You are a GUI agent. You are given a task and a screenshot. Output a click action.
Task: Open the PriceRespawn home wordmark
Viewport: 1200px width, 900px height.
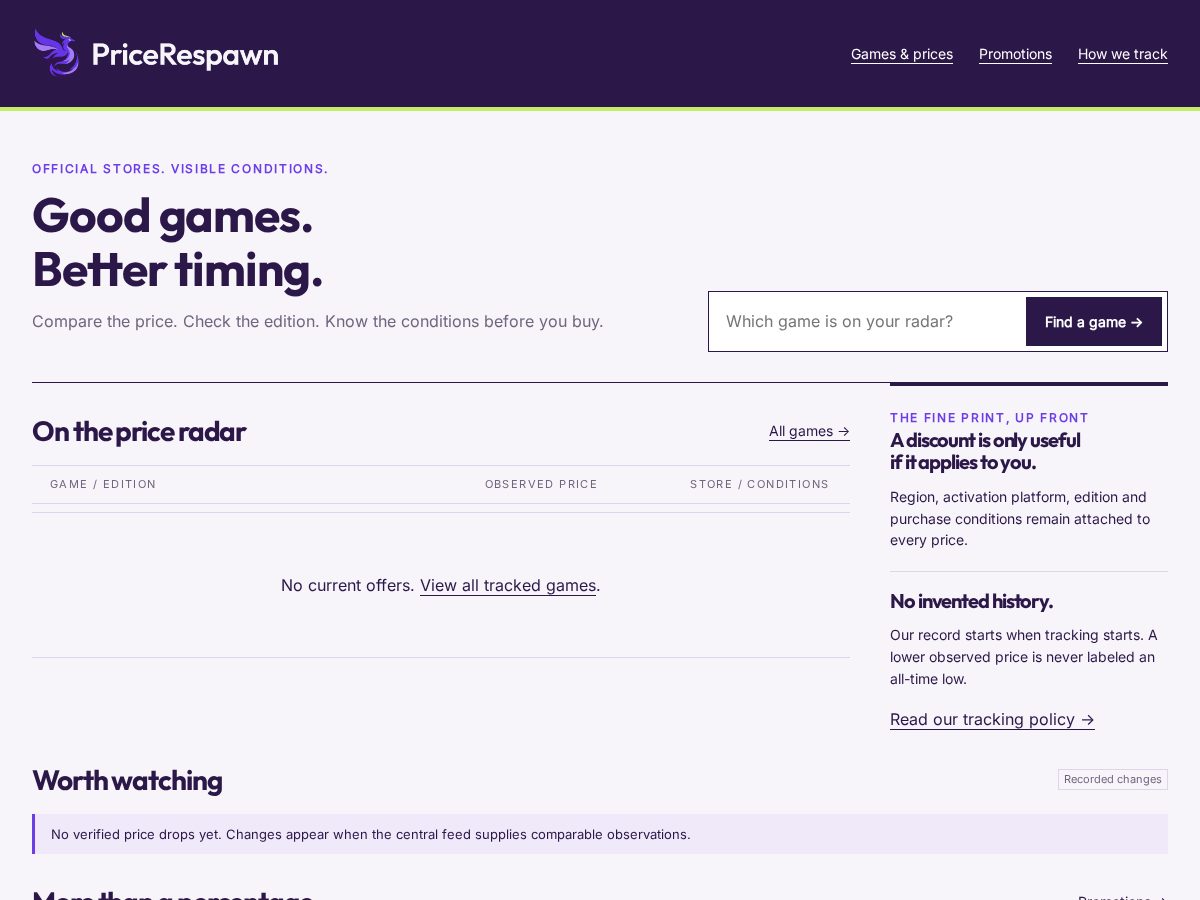click(185, 54)
